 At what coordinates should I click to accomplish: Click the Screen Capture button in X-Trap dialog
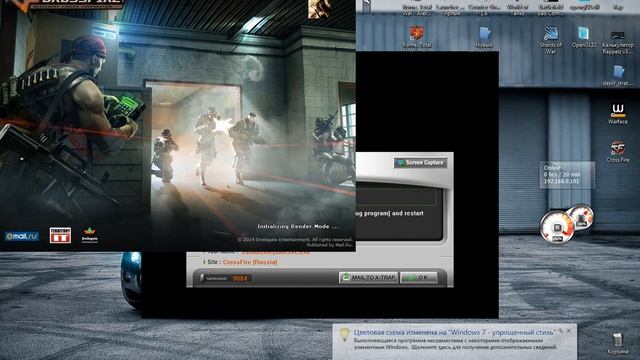(x=420, y=163)
